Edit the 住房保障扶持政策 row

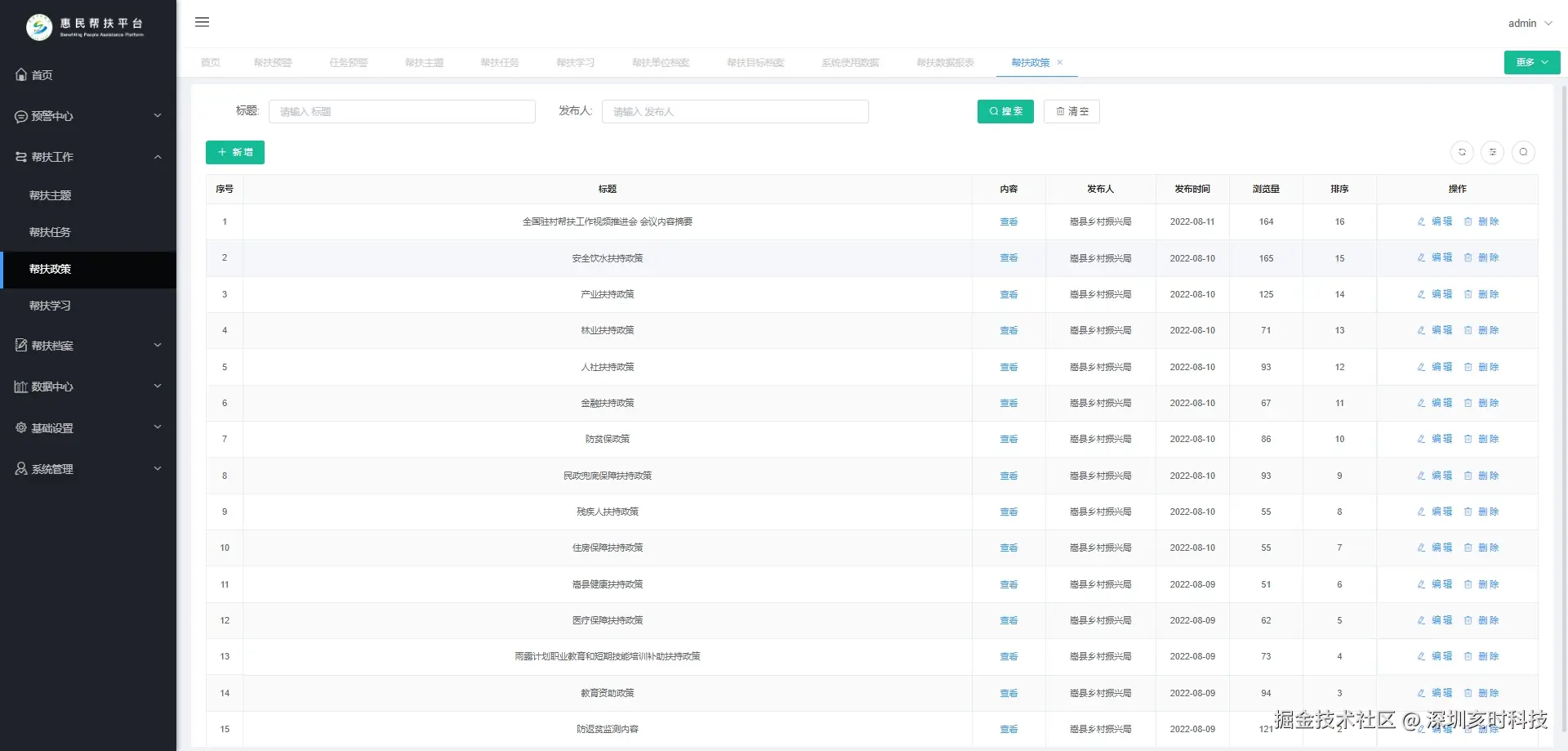coord(1435,548)
